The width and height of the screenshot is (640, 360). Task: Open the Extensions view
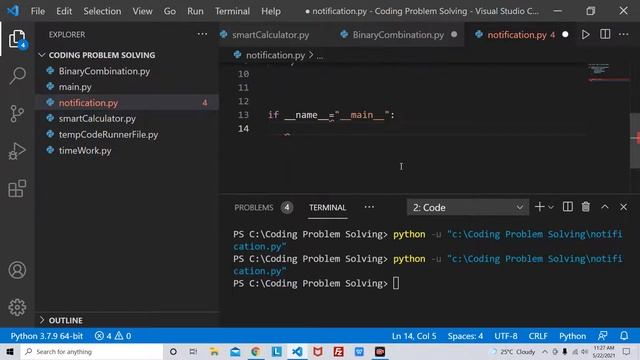click(17, 188)
